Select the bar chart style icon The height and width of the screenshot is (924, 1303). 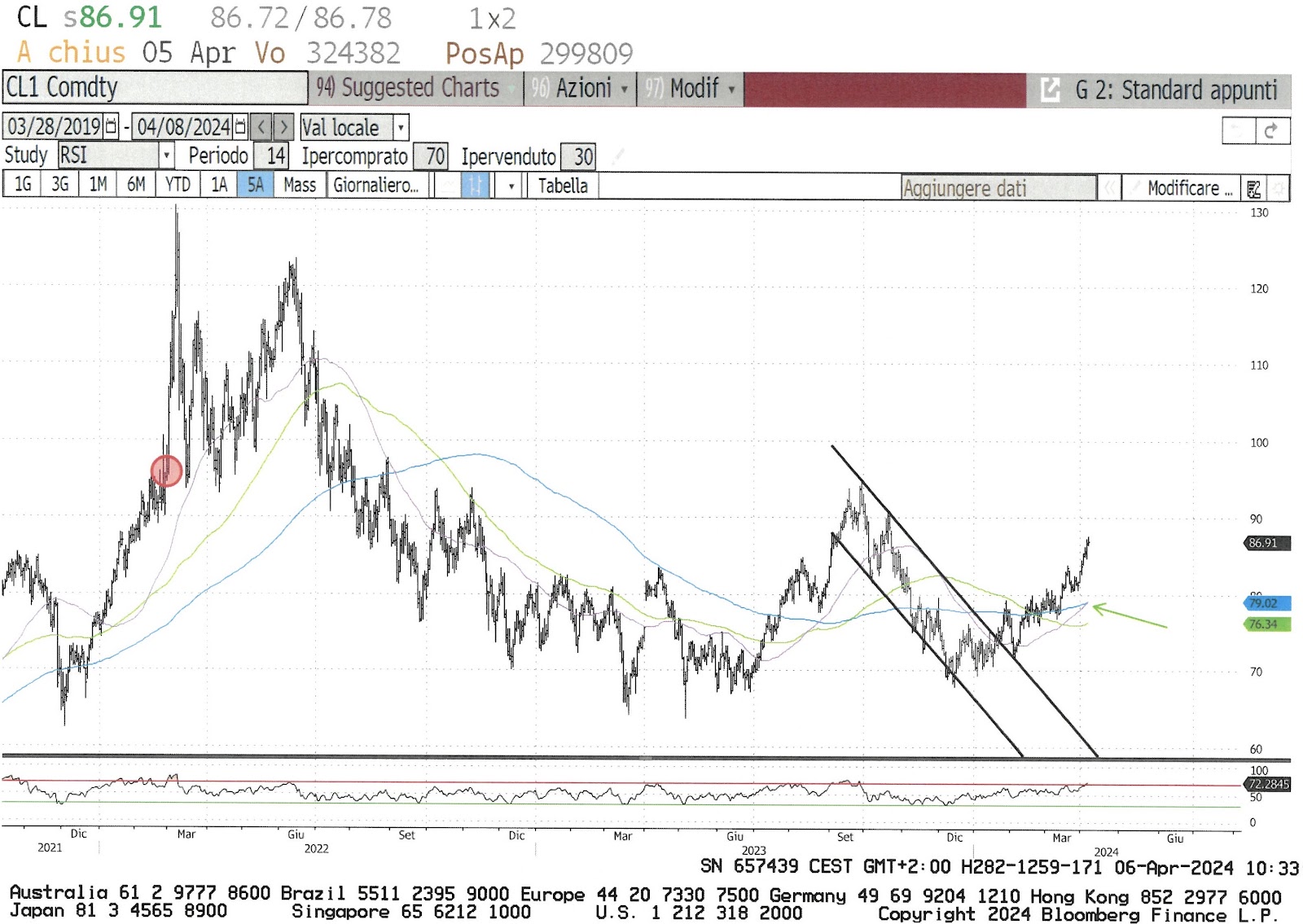pos(475,186)
